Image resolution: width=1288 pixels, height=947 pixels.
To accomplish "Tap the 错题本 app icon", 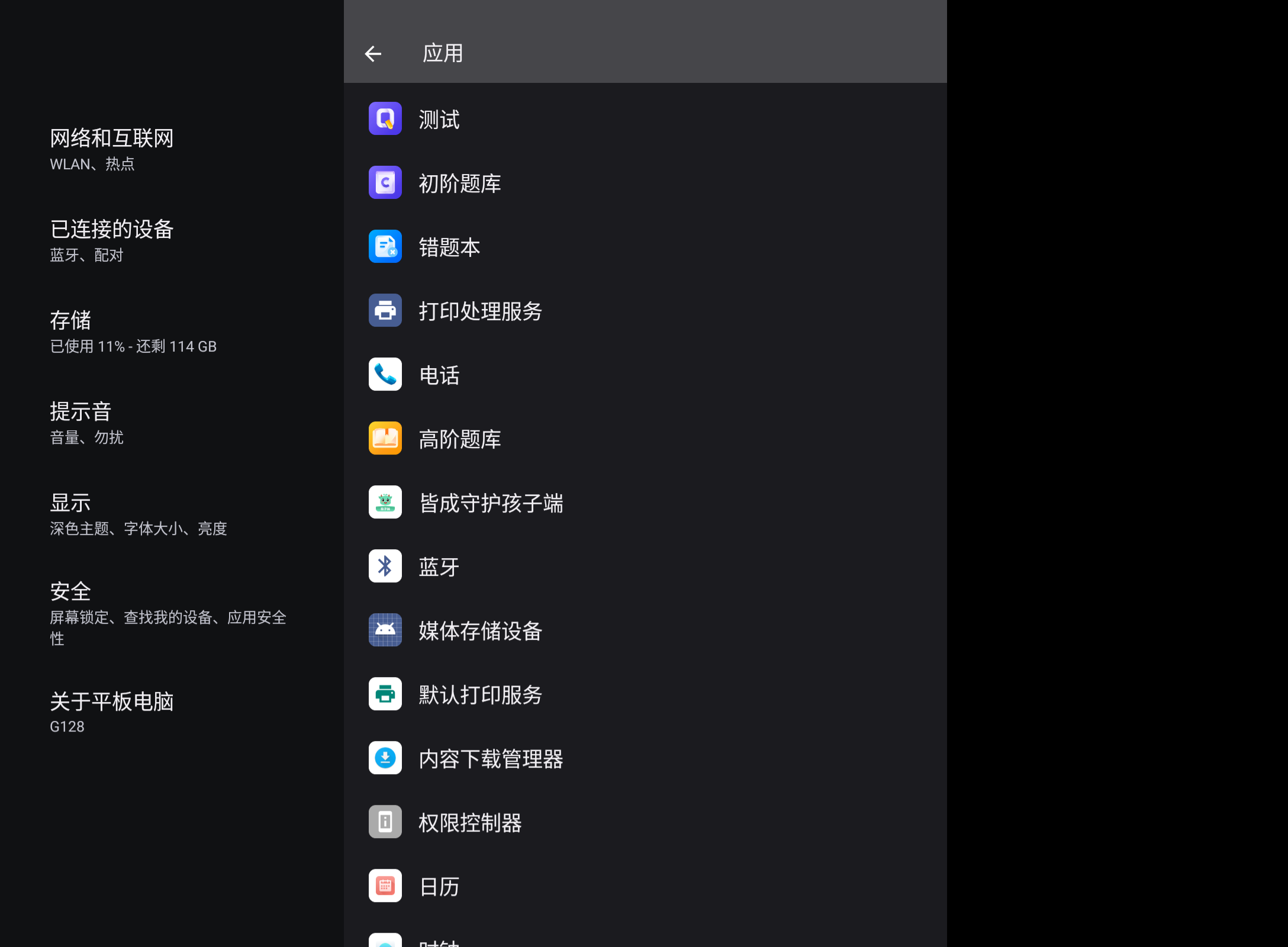I will tap(385, 246).
